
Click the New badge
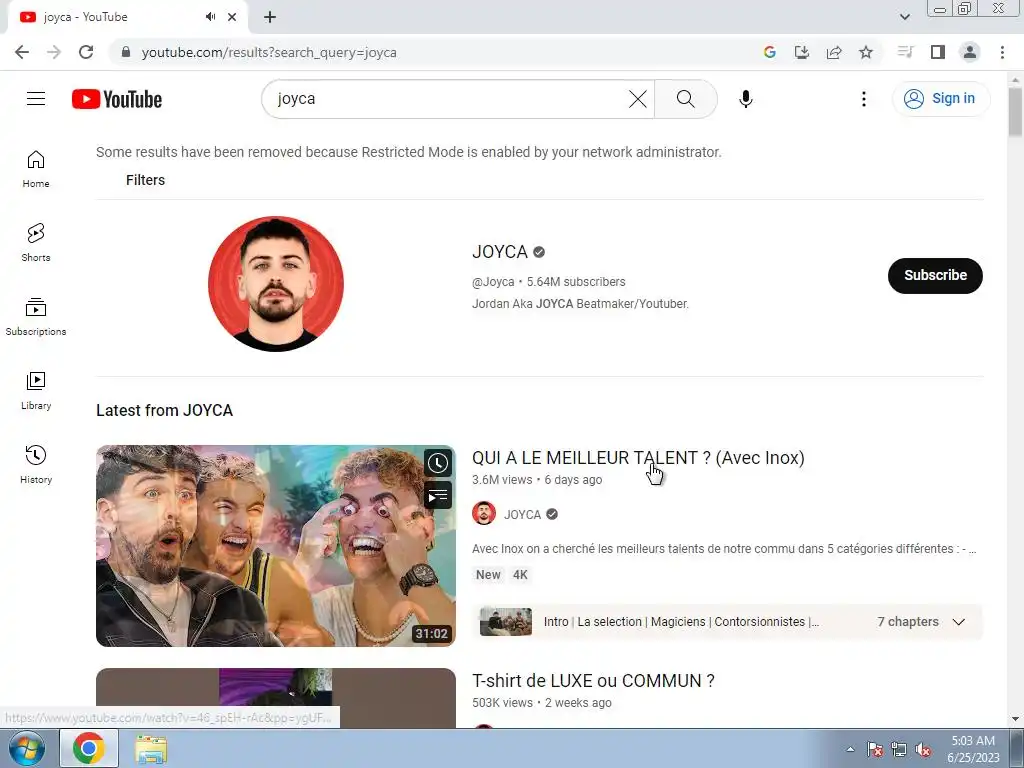click(488, 575)
